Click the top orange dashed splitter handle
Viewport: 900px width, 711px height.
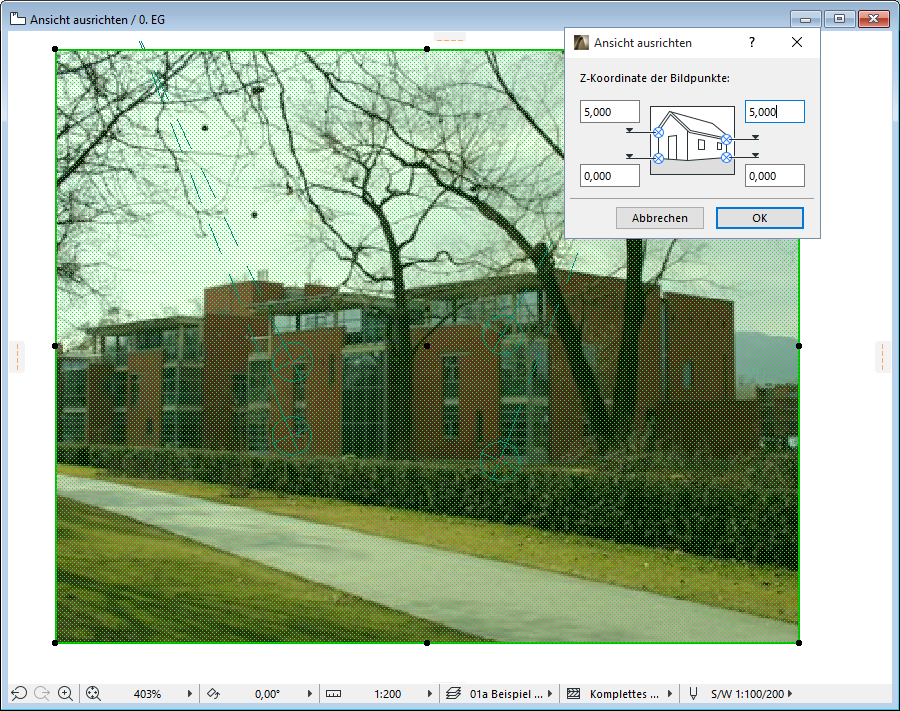(449, 40)
